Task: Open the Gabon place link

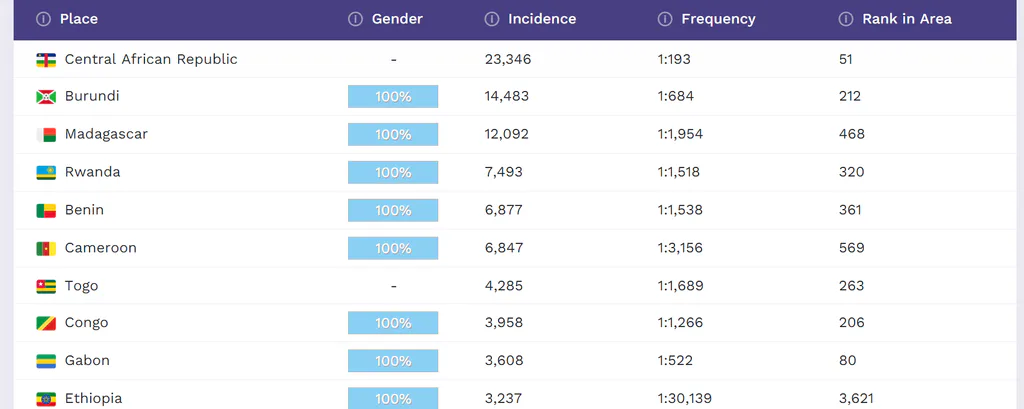Action: point(87,361)
